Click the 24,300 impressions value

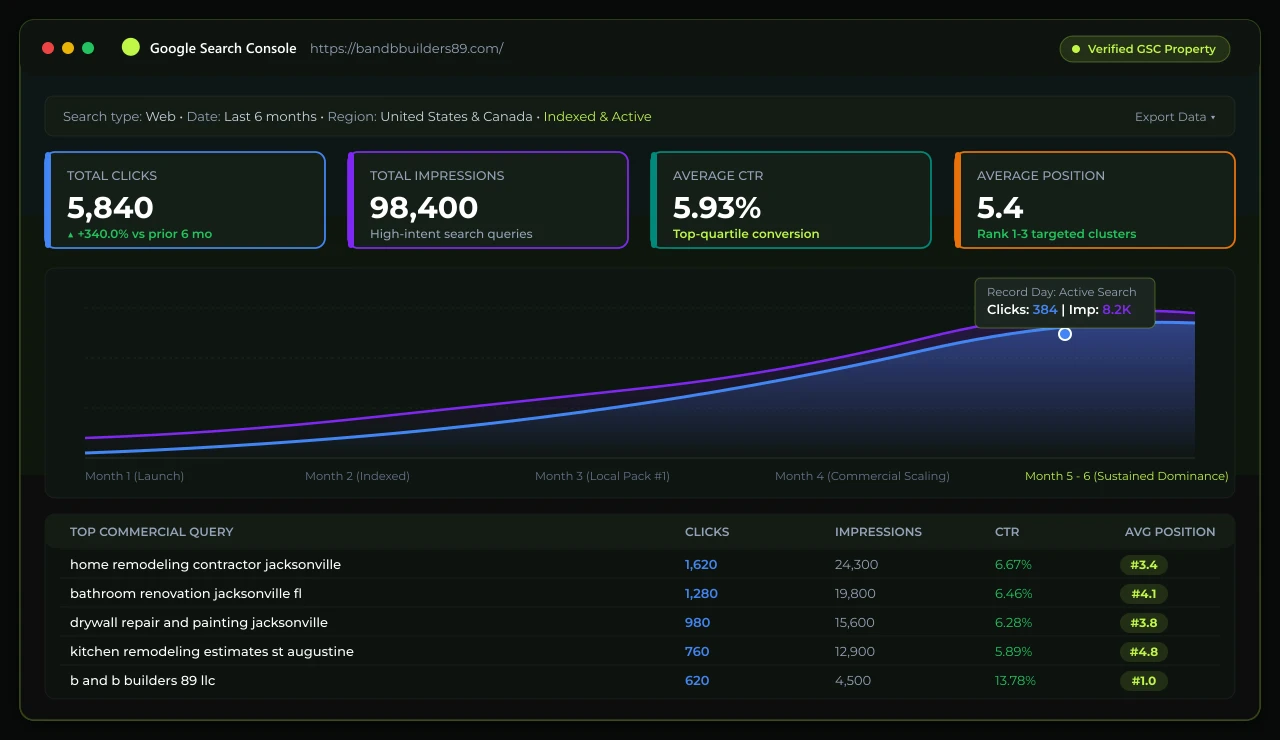857,565
